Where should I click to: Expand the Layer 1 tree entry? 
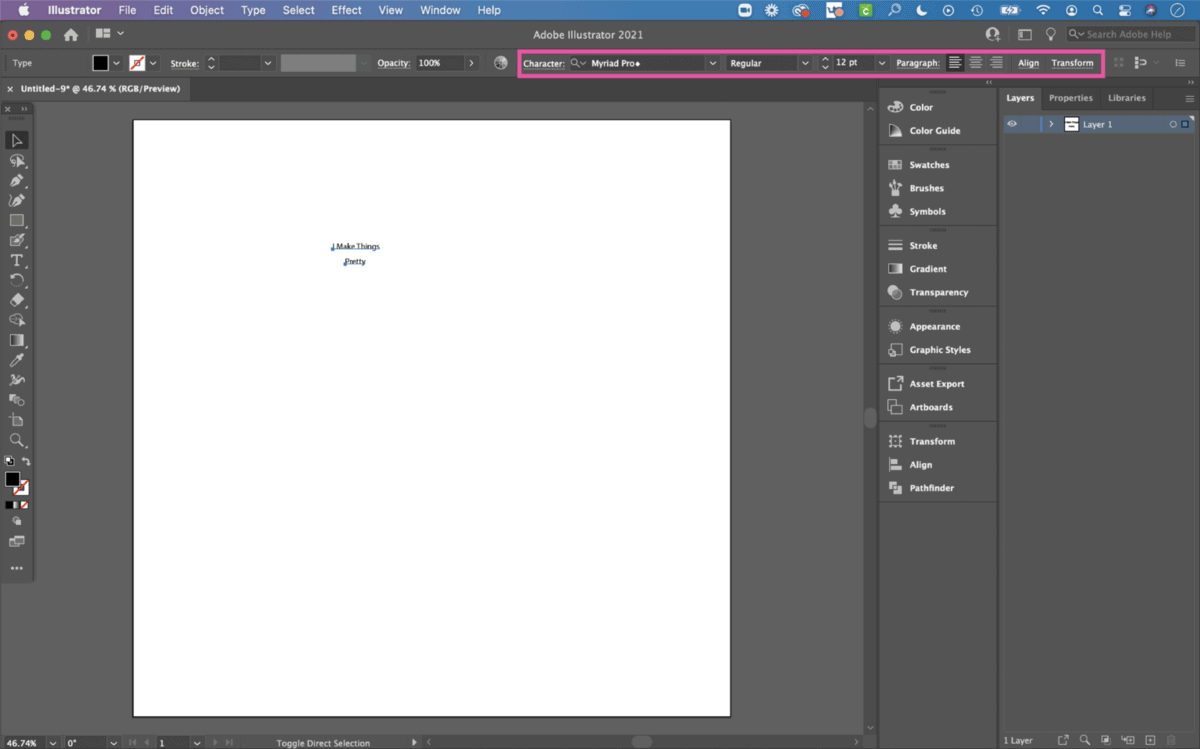tap(1050, 124)
